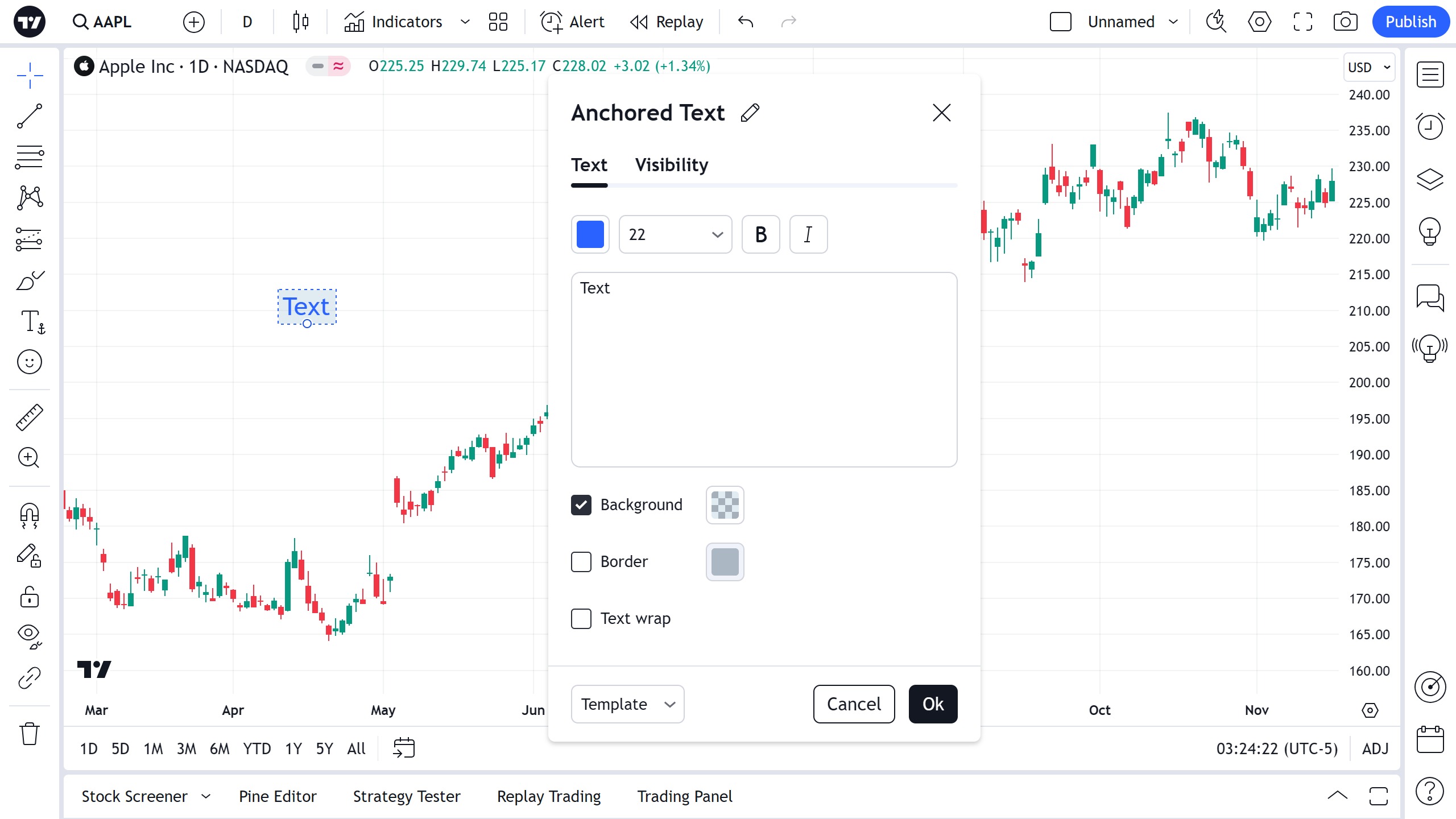Select the trend line drawing tool
Image resolution: width=1456 pixels, height=819 pixels.
pyautogui.click(x=30, y=117)
